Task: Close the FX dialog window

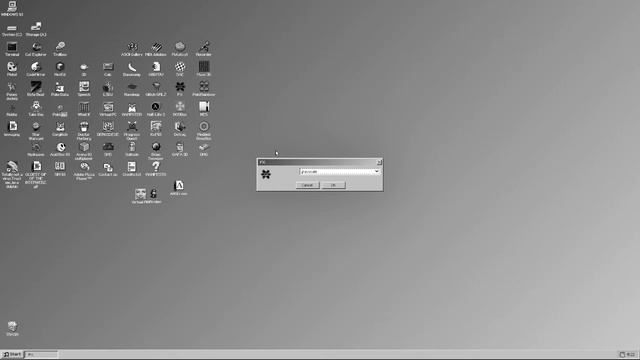Action: (379, 162)
